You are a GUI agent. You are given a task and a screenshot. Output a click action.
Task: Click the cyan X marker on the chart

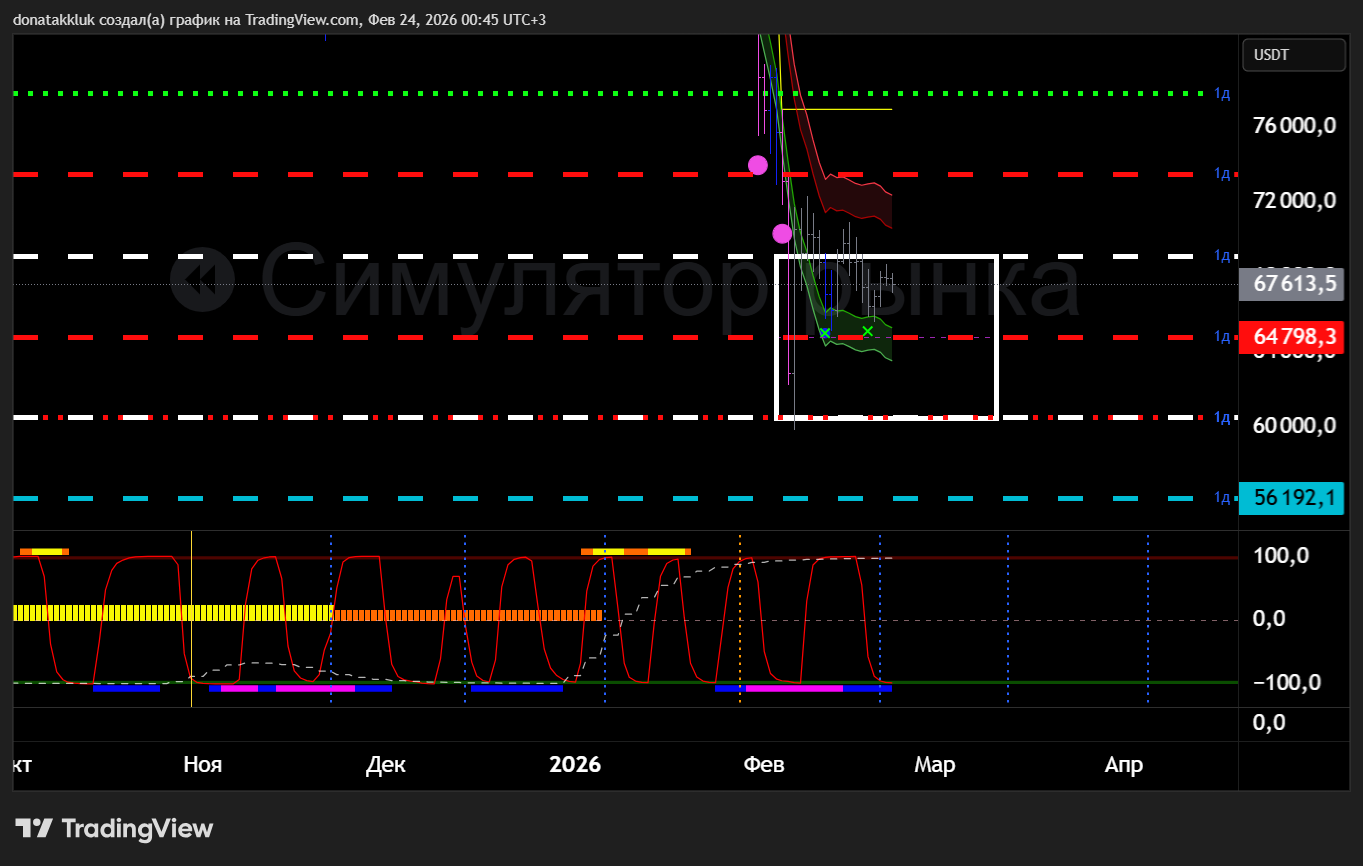tap(825, 333)
